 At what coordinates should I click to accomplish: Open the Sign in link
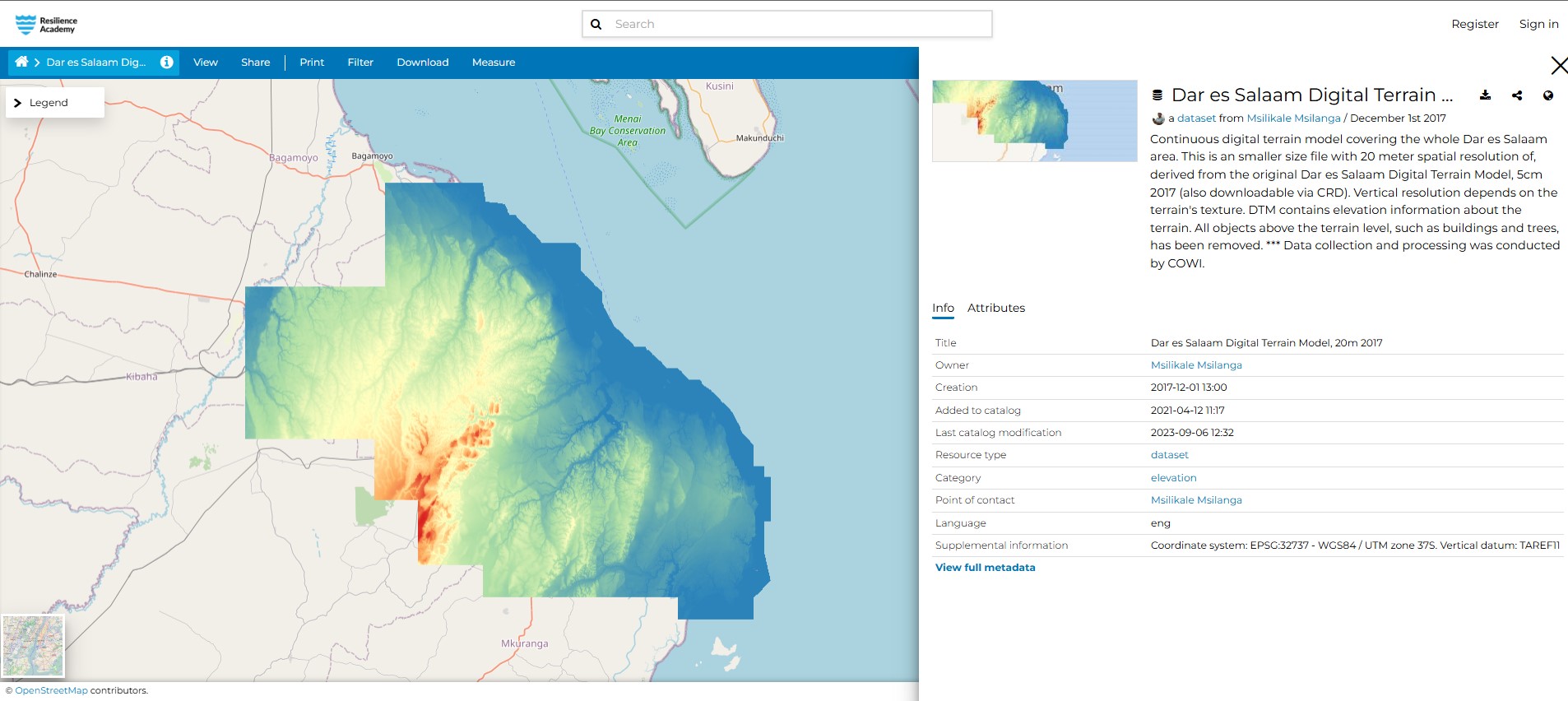(x=1538, y=24)
